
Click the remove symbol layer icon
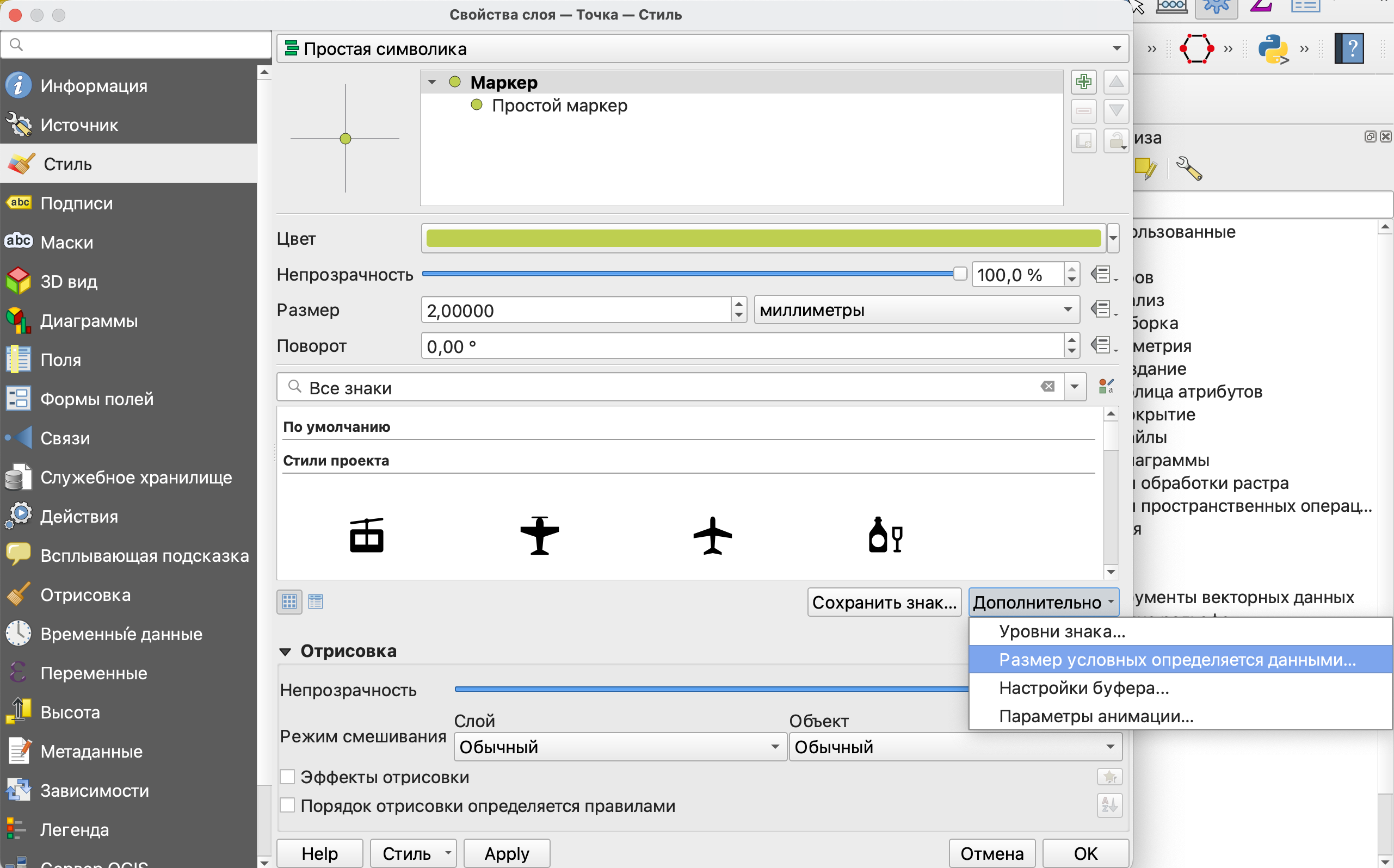1083,111
